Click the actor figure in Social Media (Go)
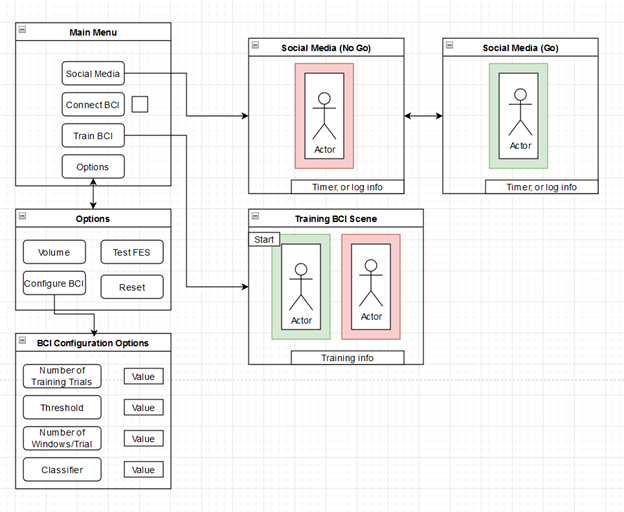This screenshot has width=624, height=512. 520,112
